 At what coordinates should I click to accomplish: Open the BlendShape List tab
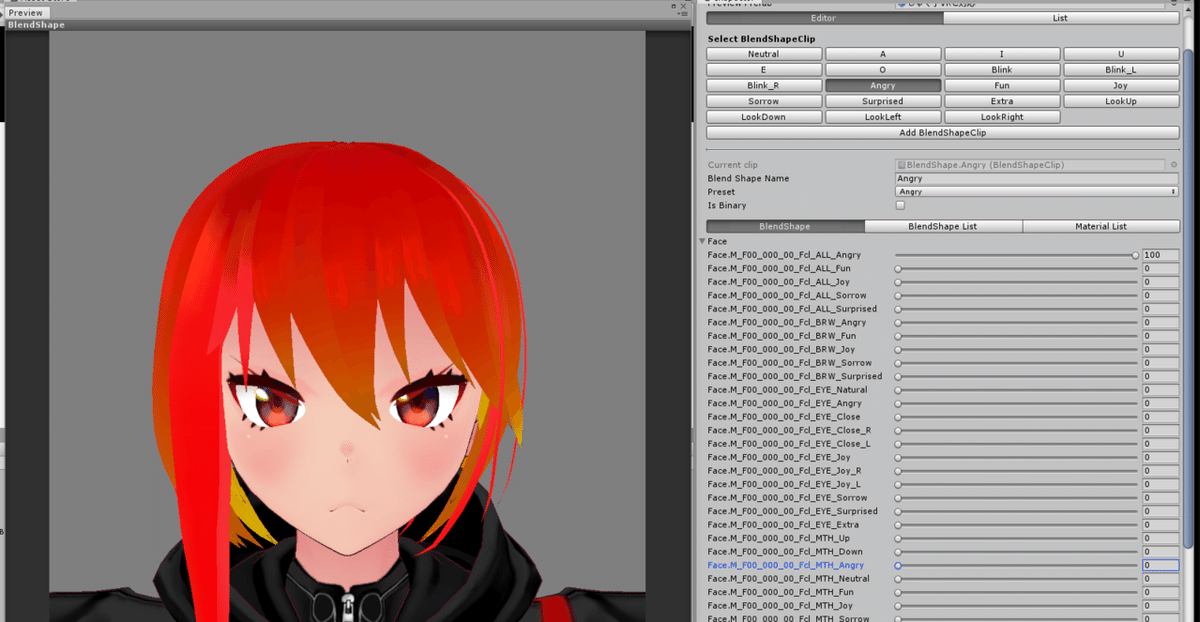942,227
